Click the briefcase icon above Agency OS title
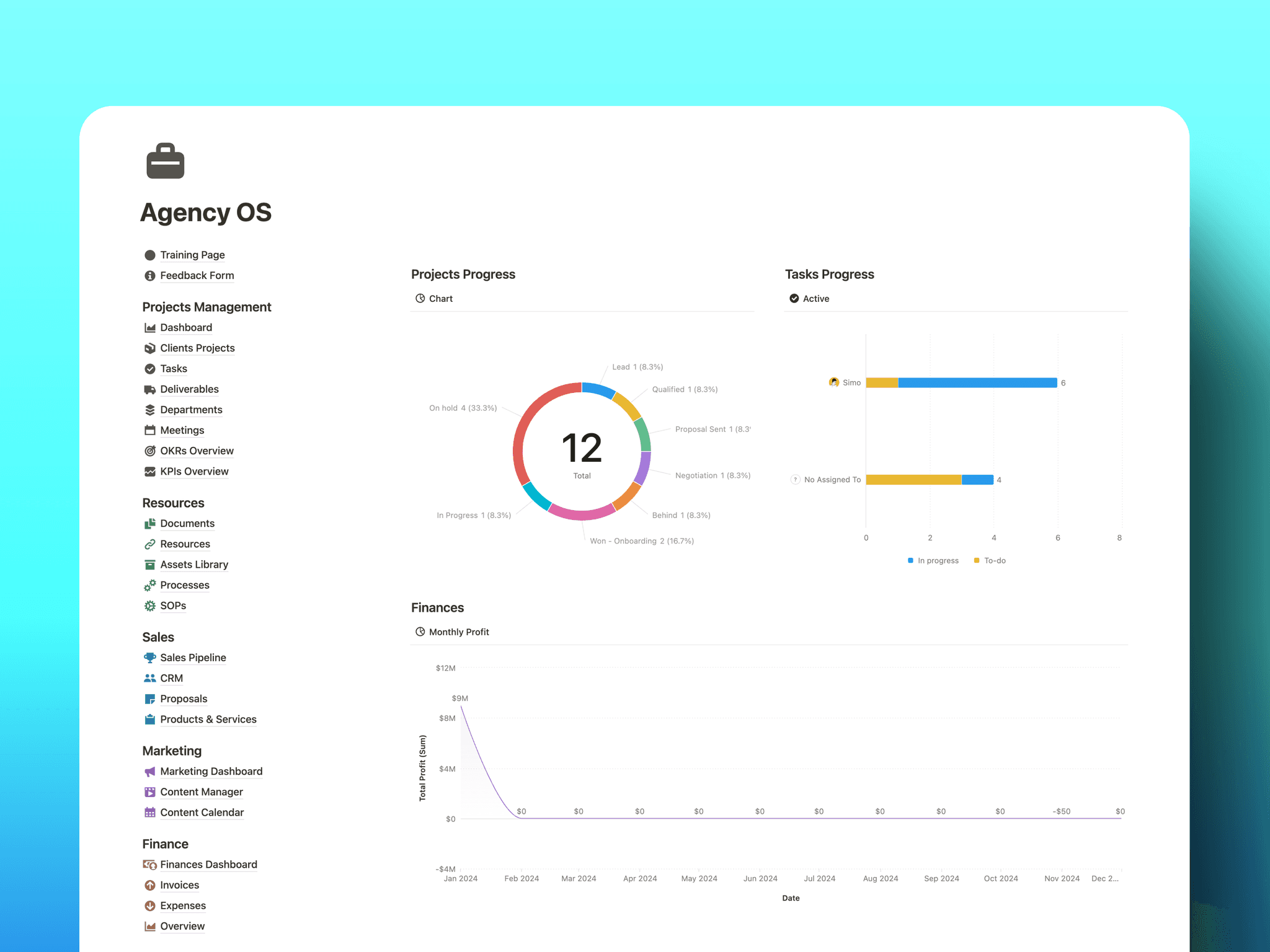Image resolution: width=1270 pixels, height=952 pixels. (165, 161)
